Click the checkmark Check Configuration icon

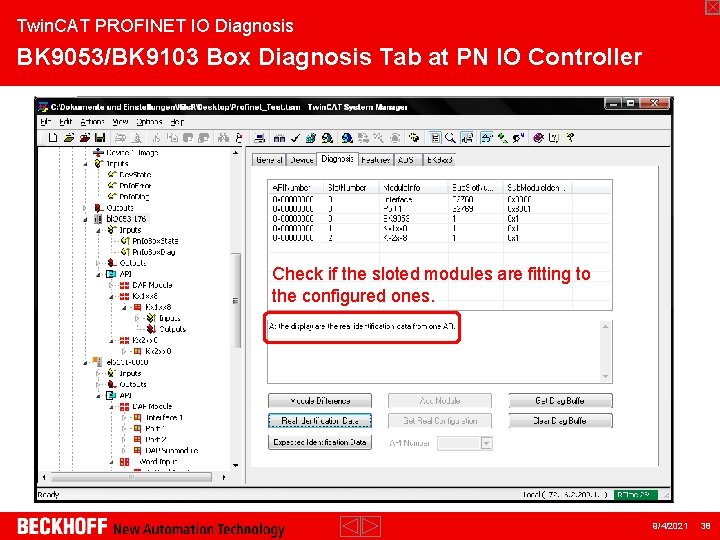pos(295,138)
